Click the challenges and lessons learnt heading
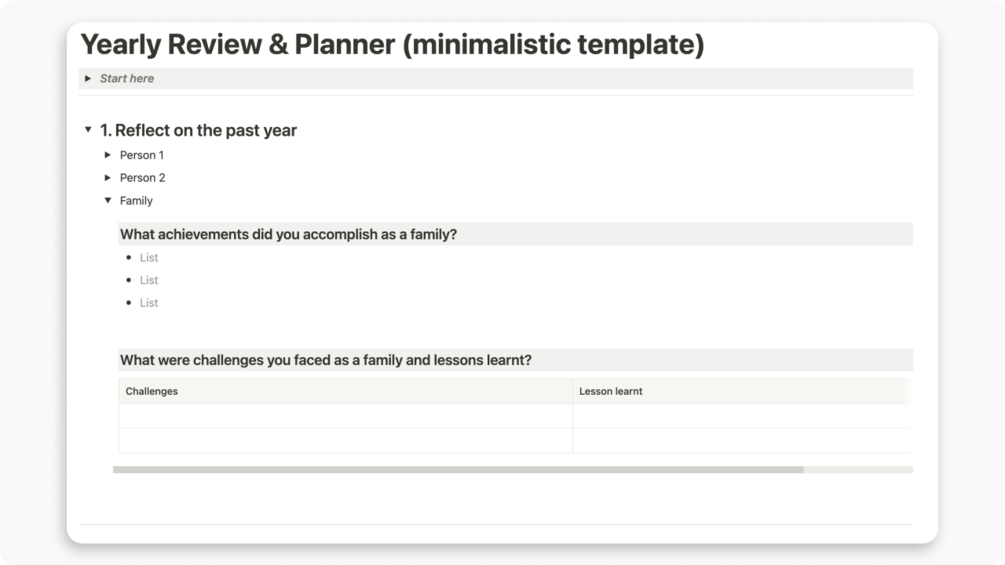Screen dimensions: 1005x565 coord(325,360)
